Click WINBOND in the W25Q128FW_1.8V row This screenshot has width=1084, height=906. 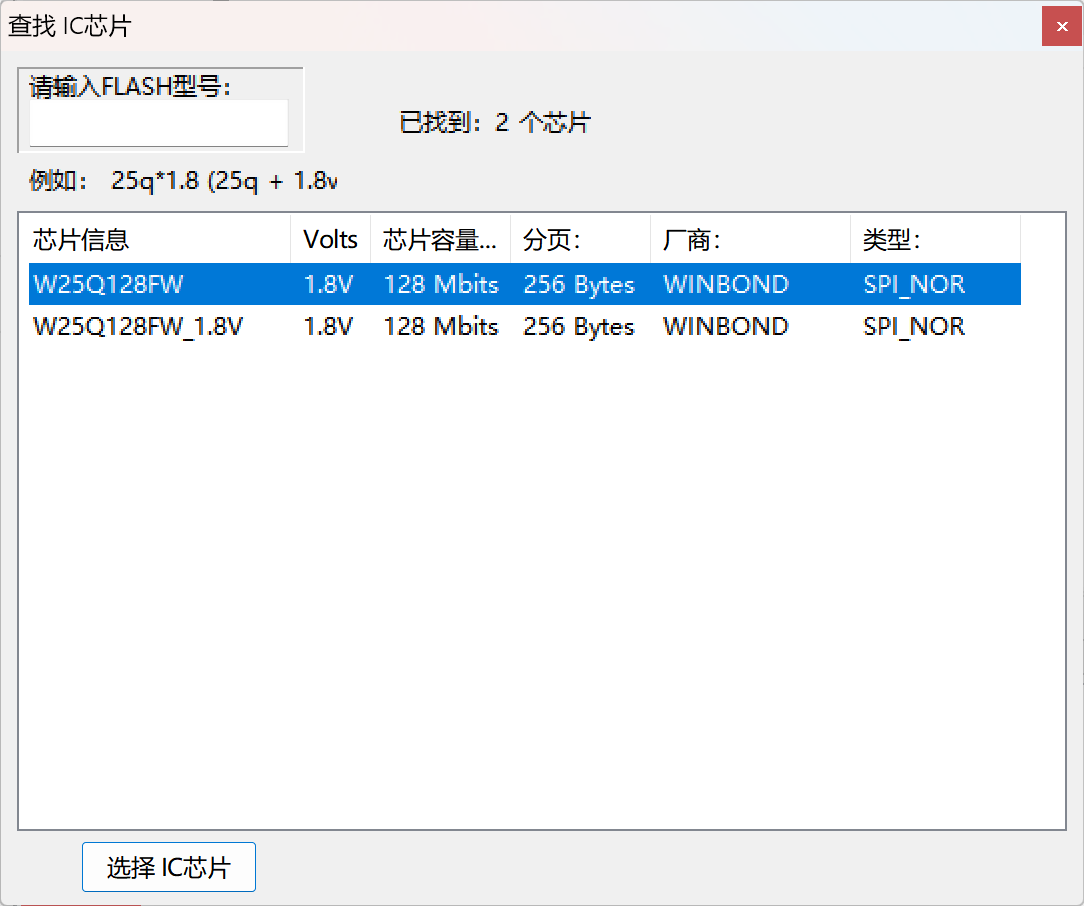[x=725, y=327]
